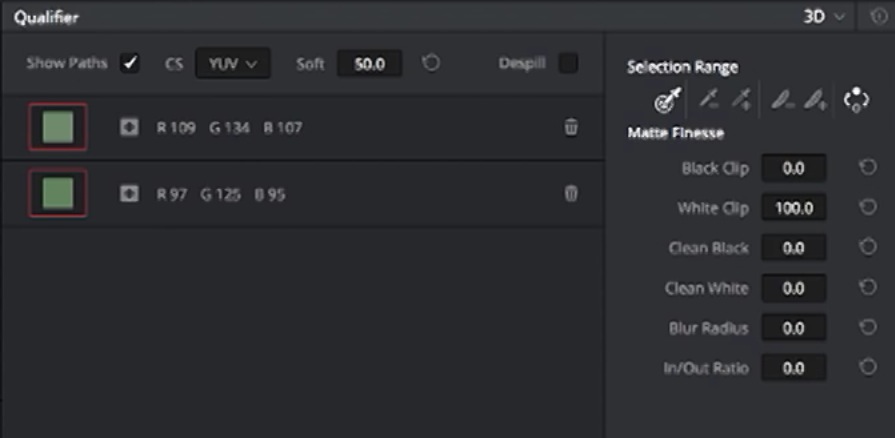Image resolution: width=895 pixels, height=438 pixels.
Task: Select the subtract softness feather tool
Action: (x=784, y=99)
